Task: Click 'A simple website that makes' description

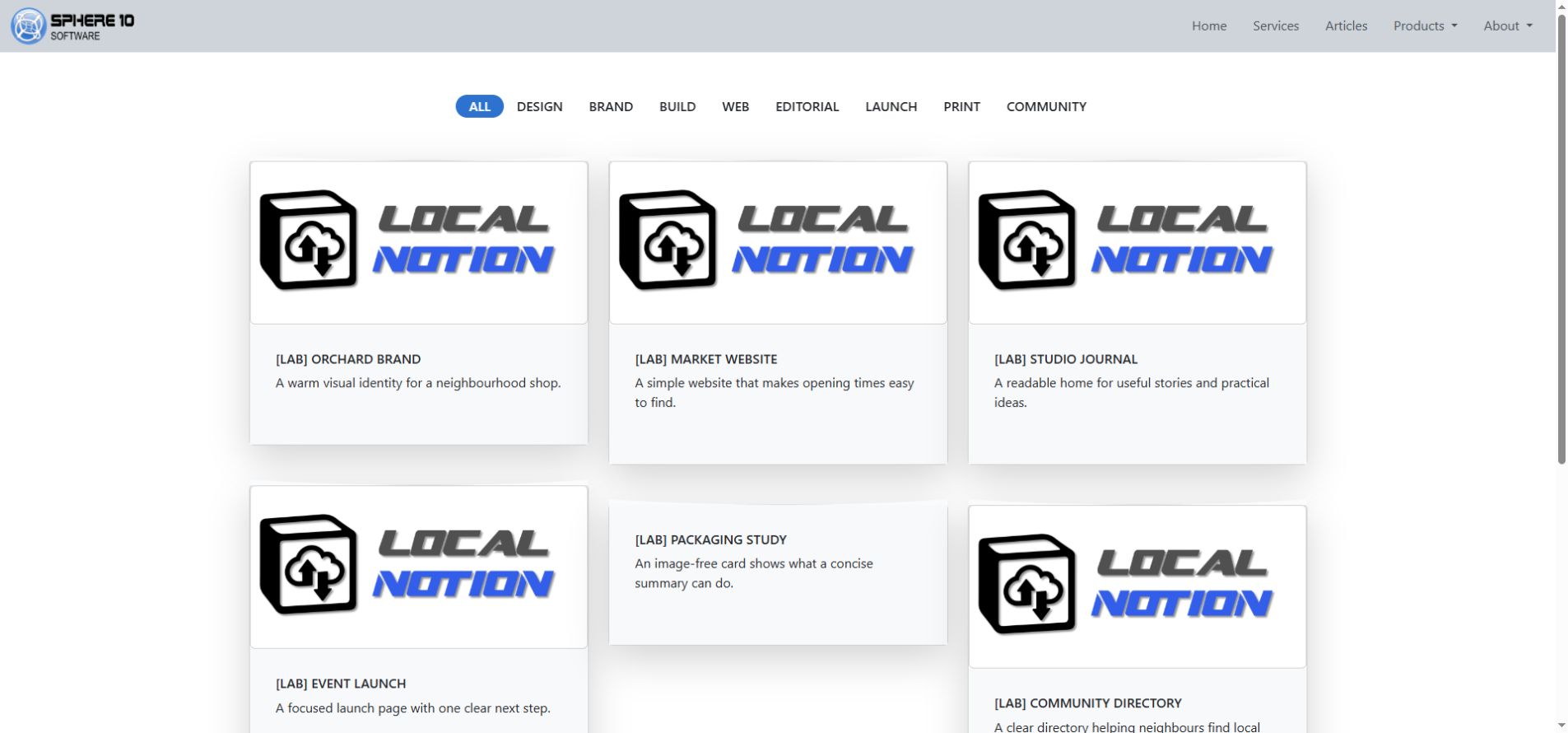Action: pyautogui.click(x=775, y=393)
